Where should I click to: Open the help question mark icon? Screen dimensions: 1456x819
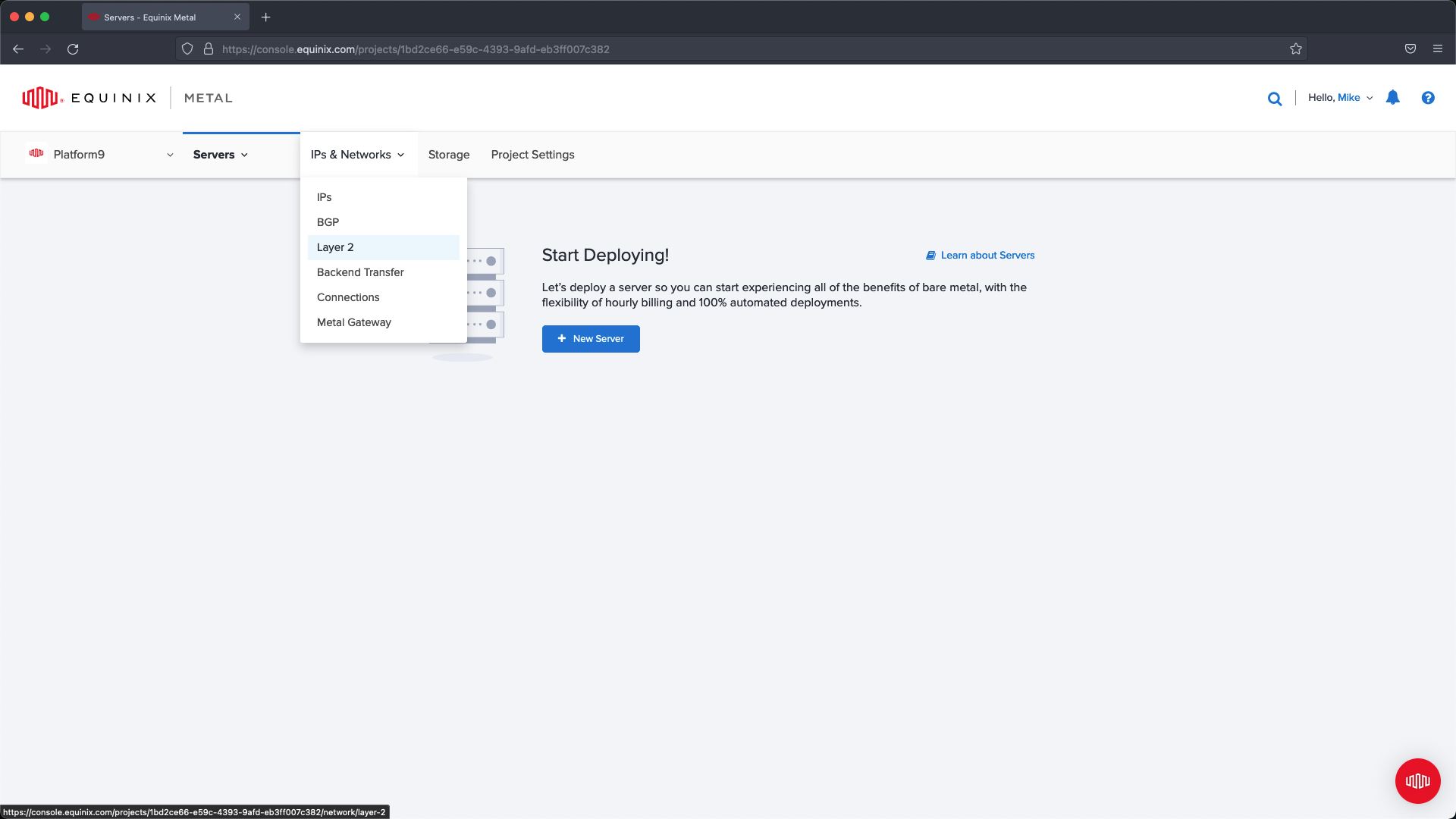(1428, 98)
